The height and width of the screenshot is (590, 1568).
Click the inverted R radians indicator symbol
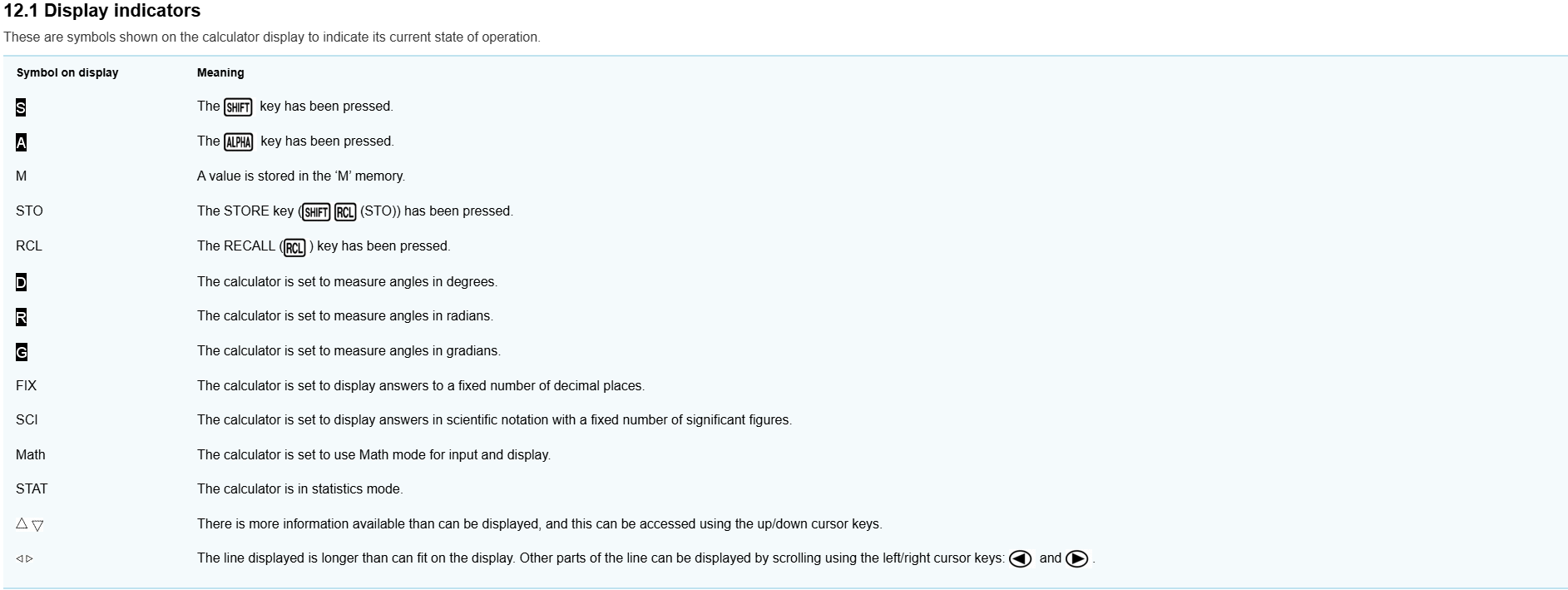[x=21, y=317]
